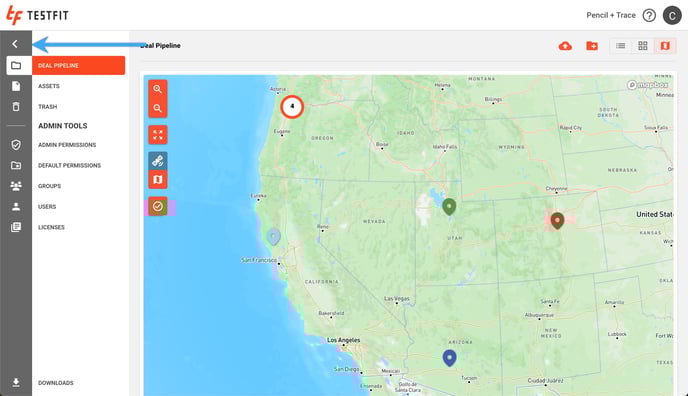The width and height of the screenshot is (688, 396).
Task: Select the blue pin in Arizona
Action: pyautogui.click(x=449, y=358)
